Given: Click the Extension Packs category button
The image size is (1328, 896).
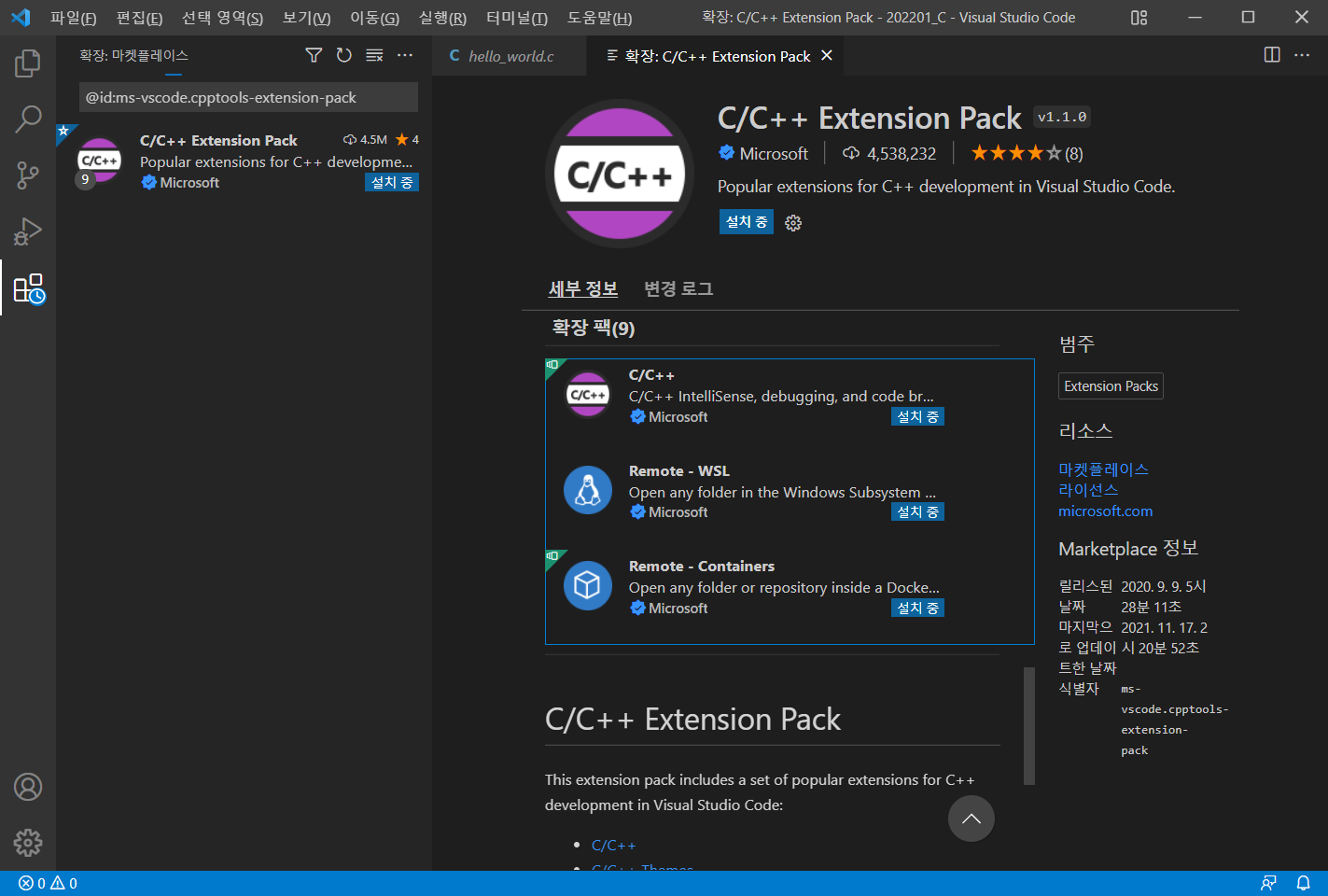Looking at the screenshot, I should point(1111,386).
